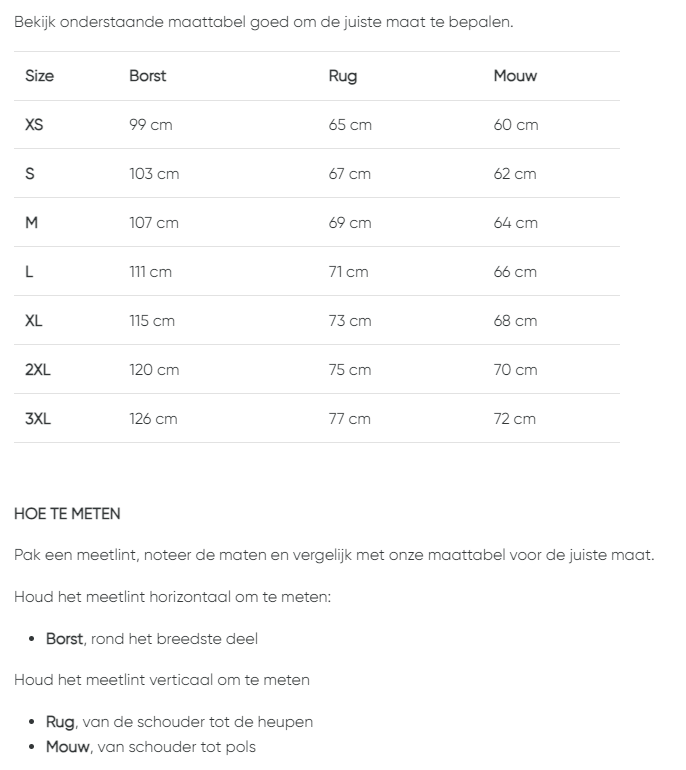Click the 99 cm chest value
Viewport: 686px width, 770px height.
click(151, 125)
